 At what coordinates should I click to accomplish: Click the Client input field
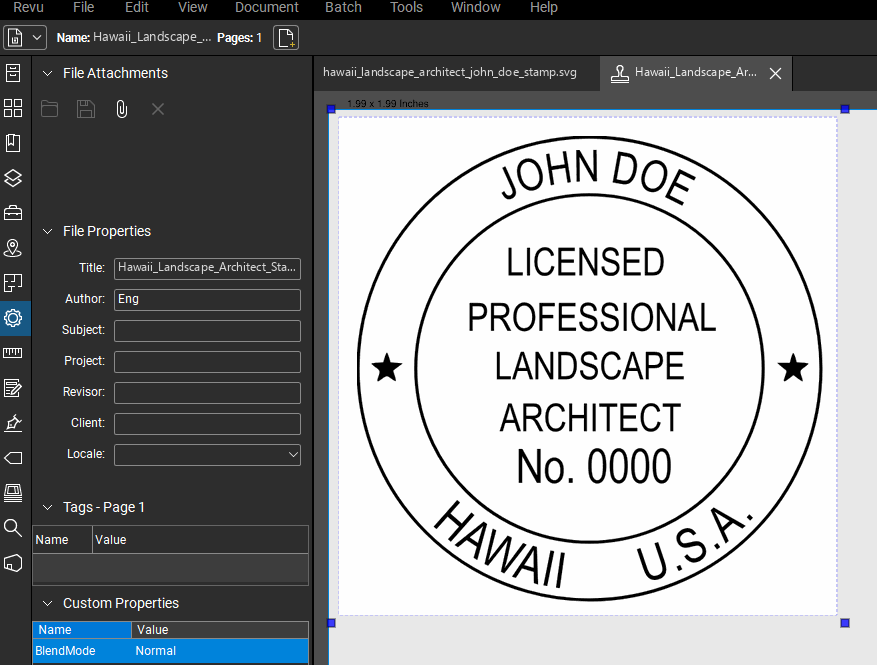click(x=208, y=424)
